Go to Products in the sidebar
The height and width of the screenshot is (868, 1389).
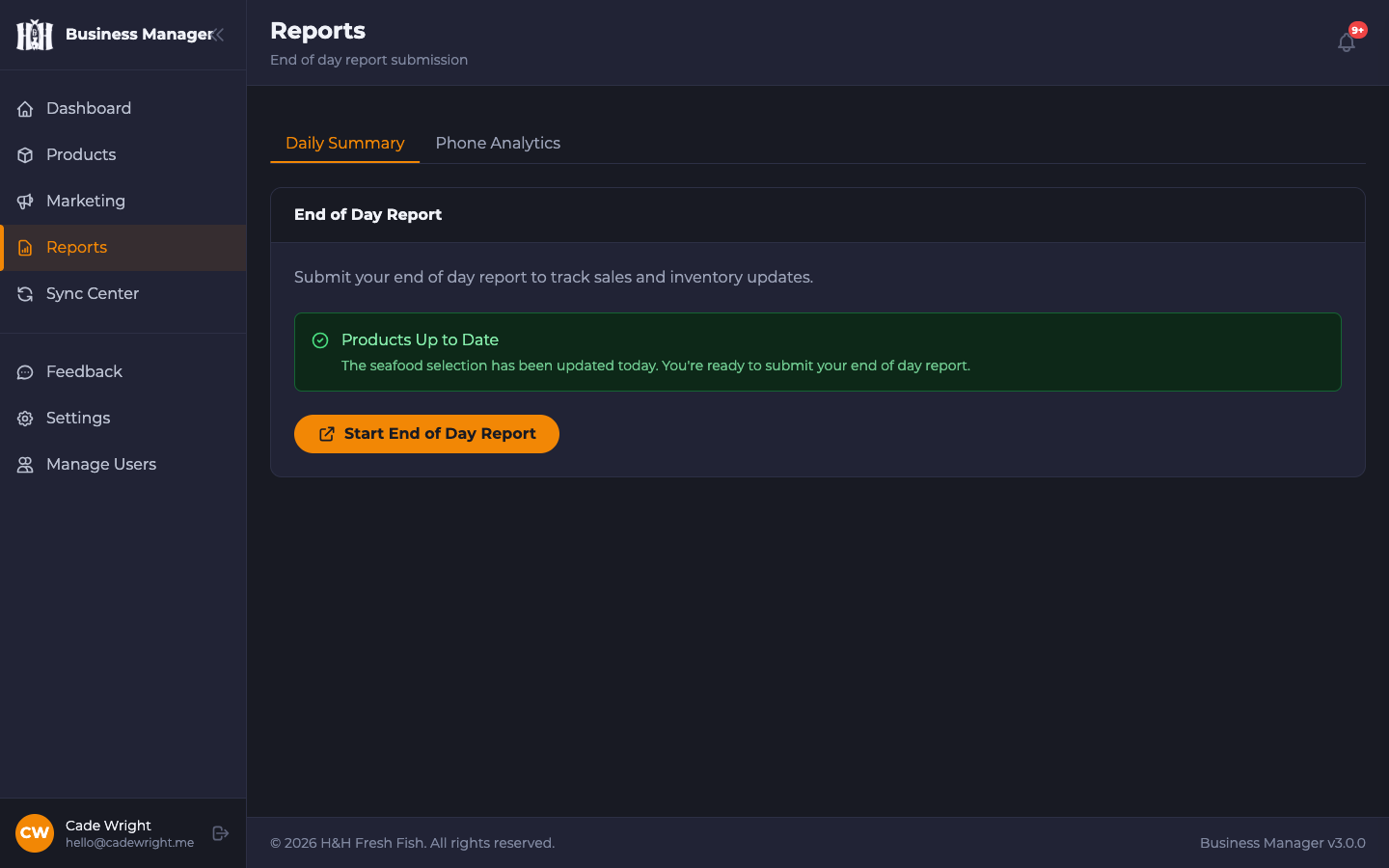[x=123, y=155]
